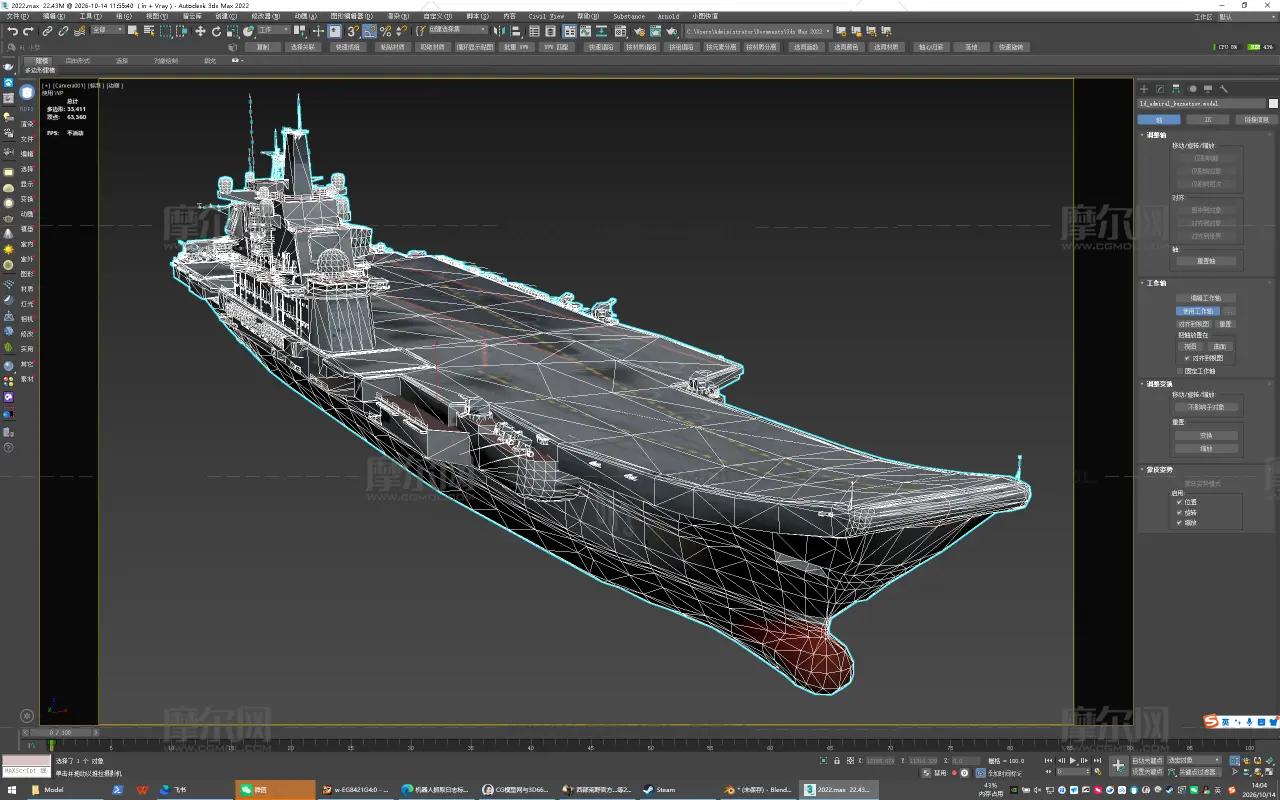Click the 快速旋转 script button
1280x800 pixels.
click(x=1011, y=47)
